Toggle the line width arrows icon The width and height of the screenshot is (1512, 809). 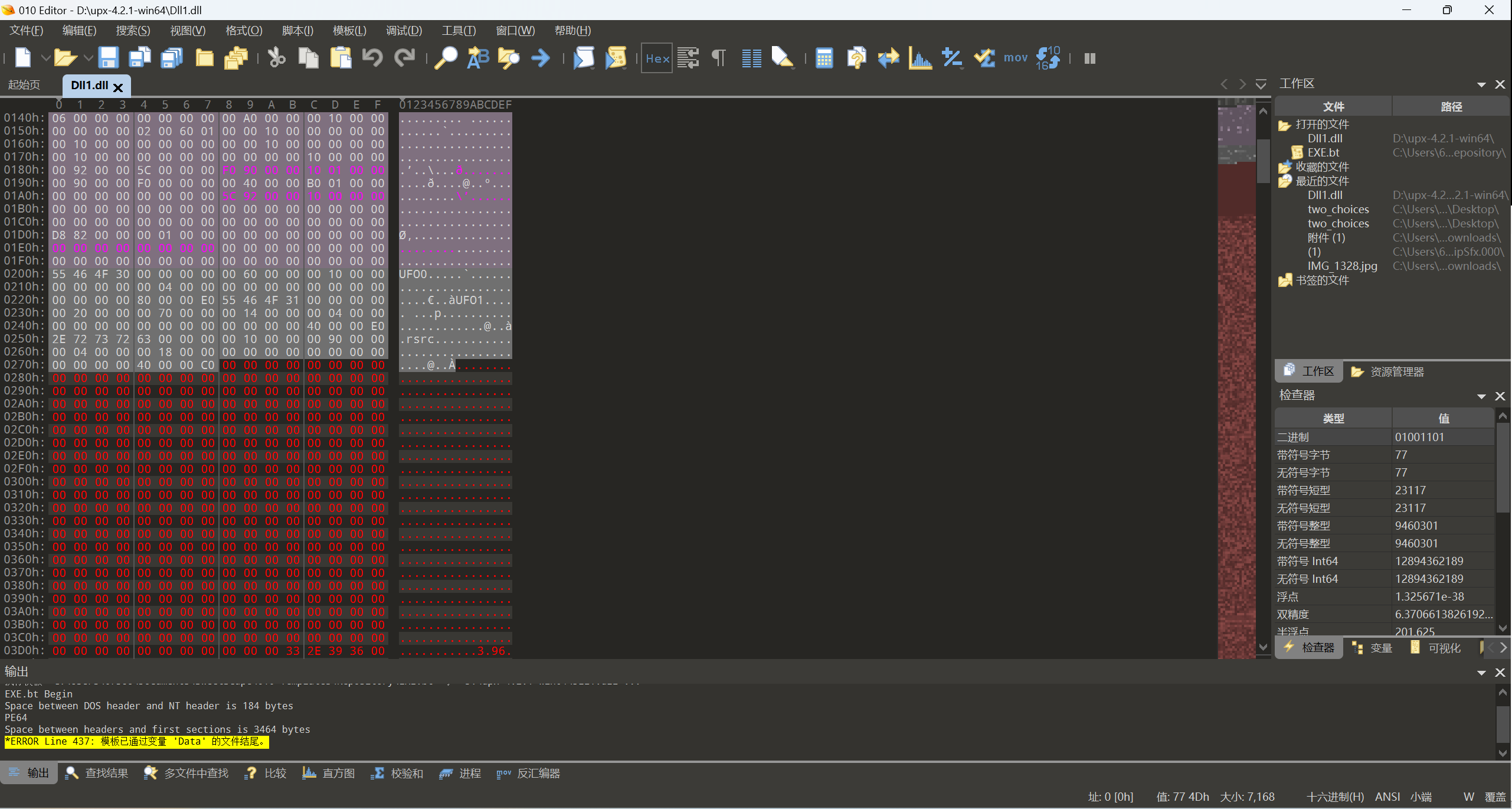tap(688, 58)
